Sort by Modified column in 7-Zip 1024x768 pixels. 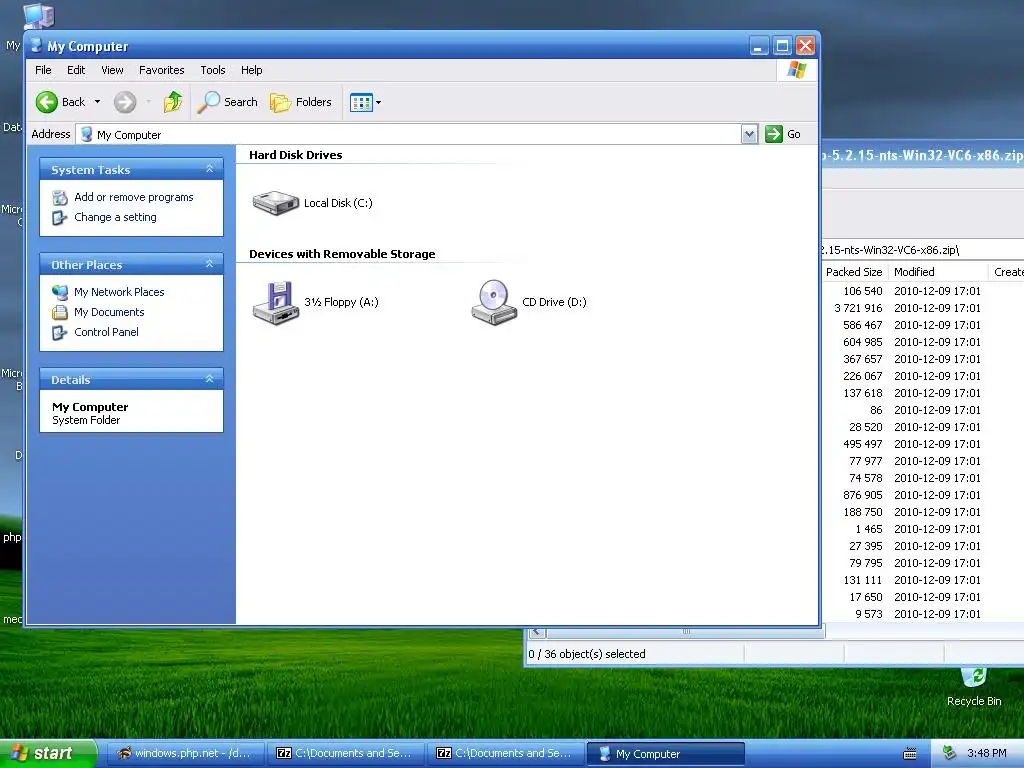pyautogui.click(x=938, y=272)
